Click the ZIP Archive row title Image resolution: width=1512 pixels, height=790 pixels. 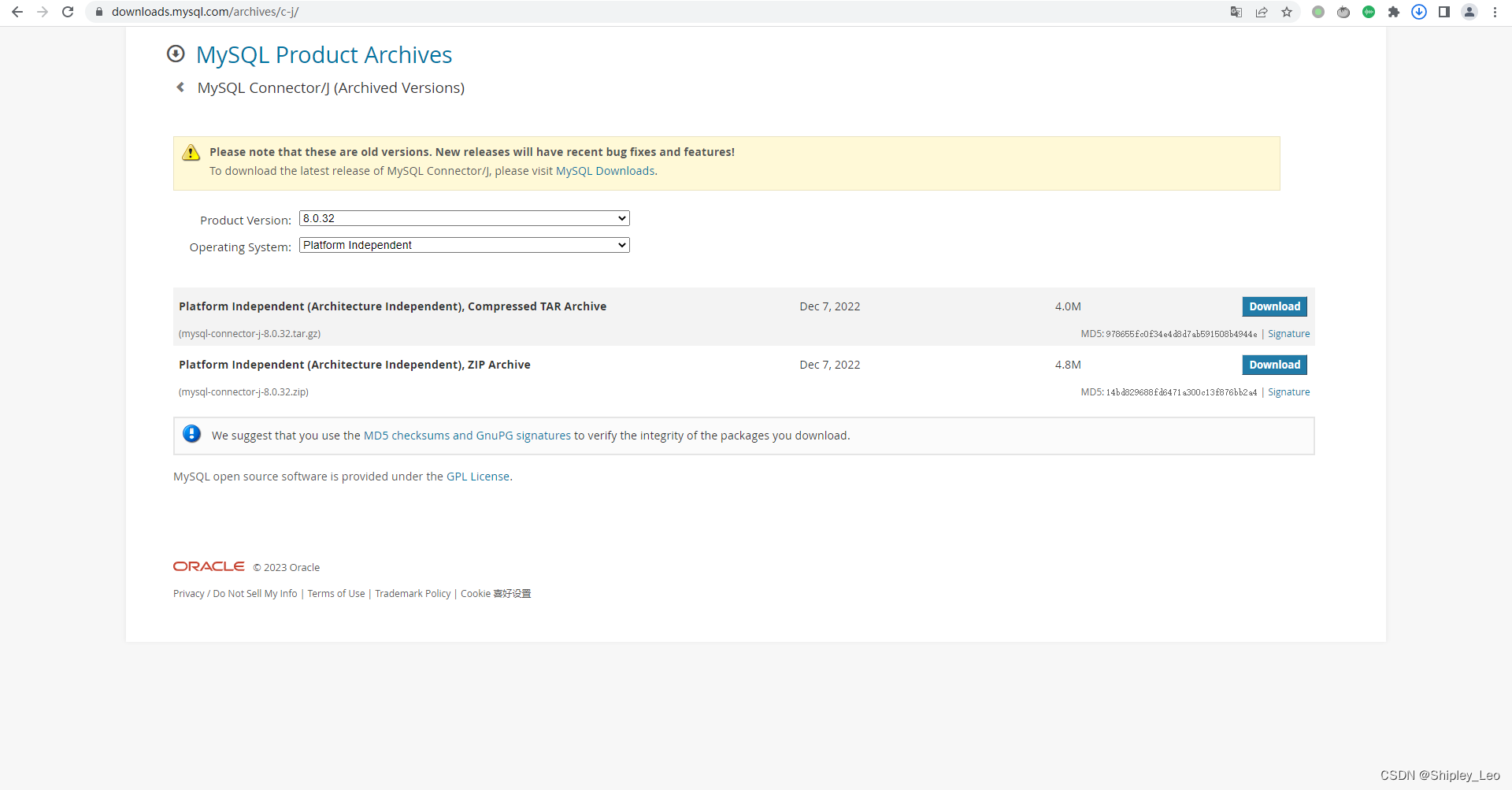(354, 365)
